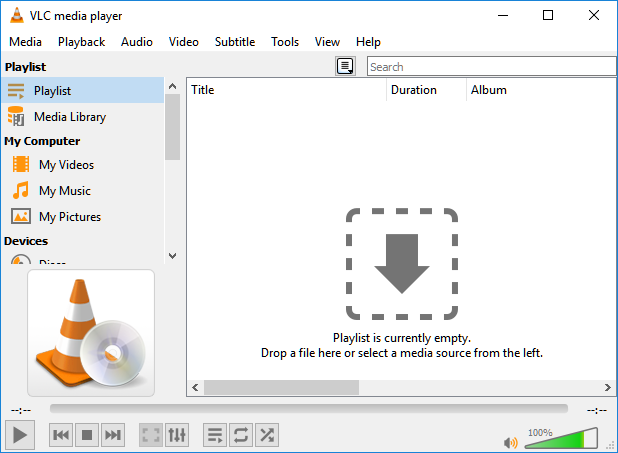Sort playlist by Album column
618x453 pixels.
coord(541,90)
